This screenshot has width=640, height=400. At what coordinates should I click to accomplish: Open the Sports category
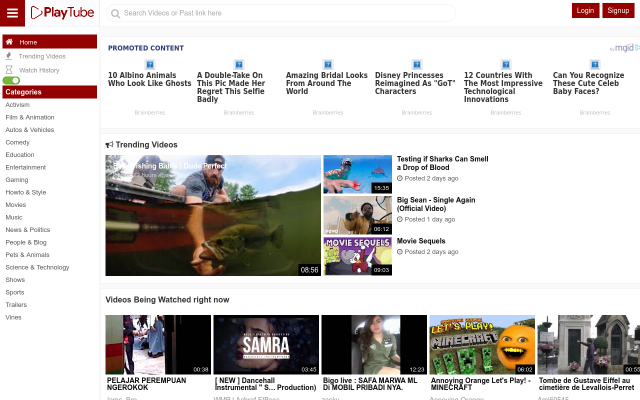click(x=15, y=292)
